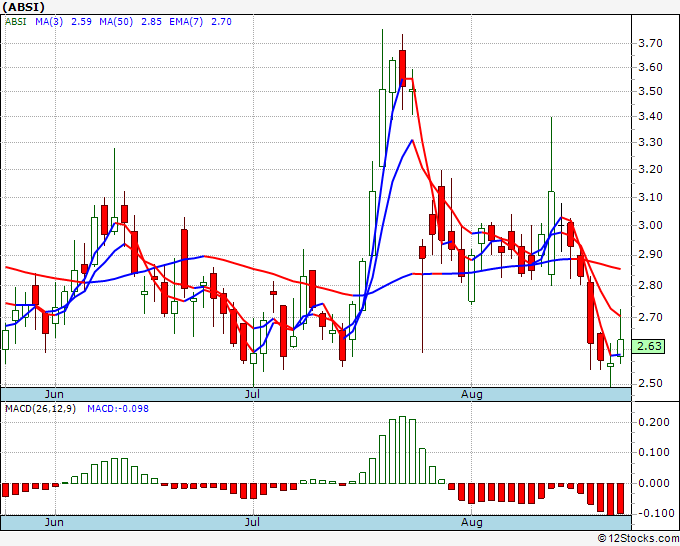This screenshot has height=546, width=680.
Task: Click Jun on the MACD panel time axis
Action: click(x=54, y=522)
